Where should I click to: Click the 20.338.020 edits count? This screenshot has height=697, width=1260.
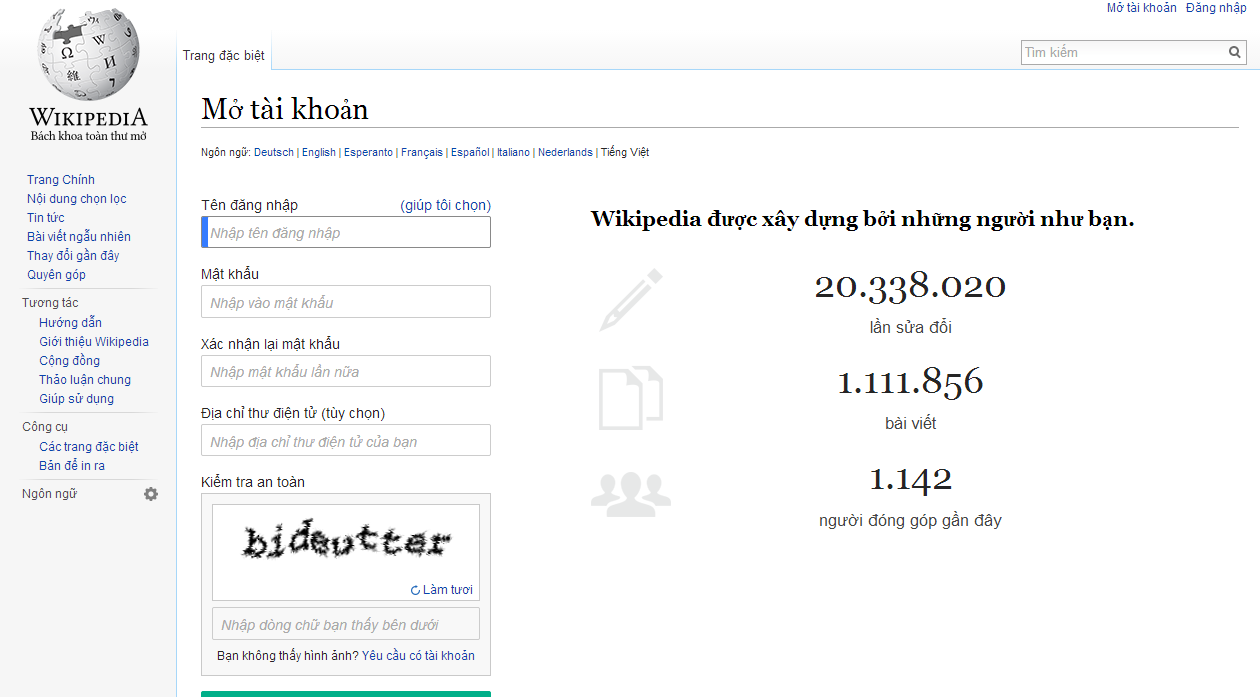tap(910, 286)
